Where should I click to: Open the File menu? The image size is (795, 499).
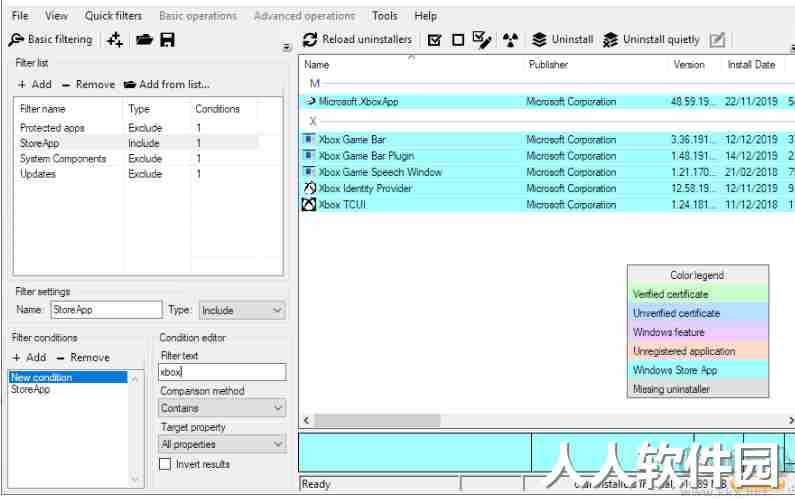click(x=20, y=16)
